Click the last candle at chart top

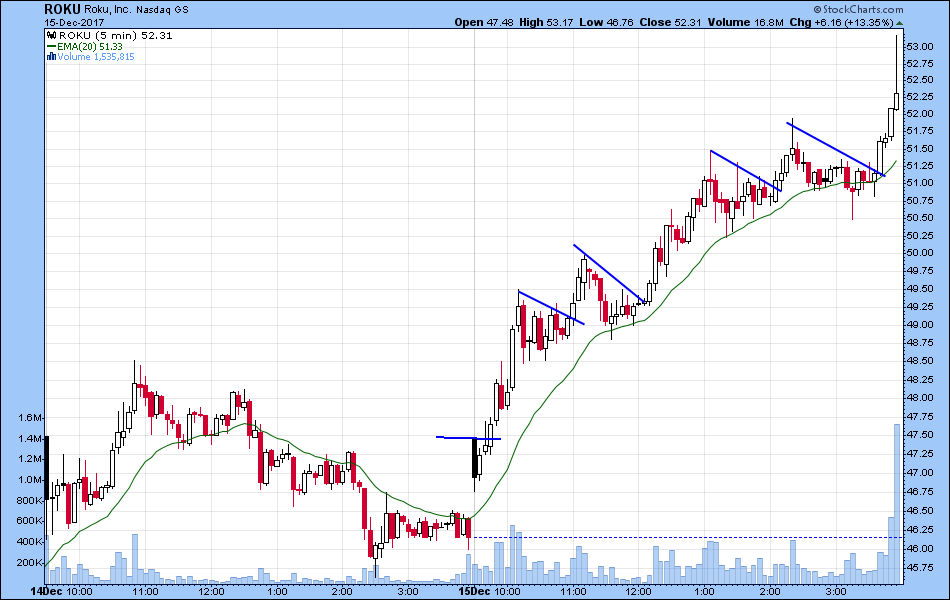[897, 73]
